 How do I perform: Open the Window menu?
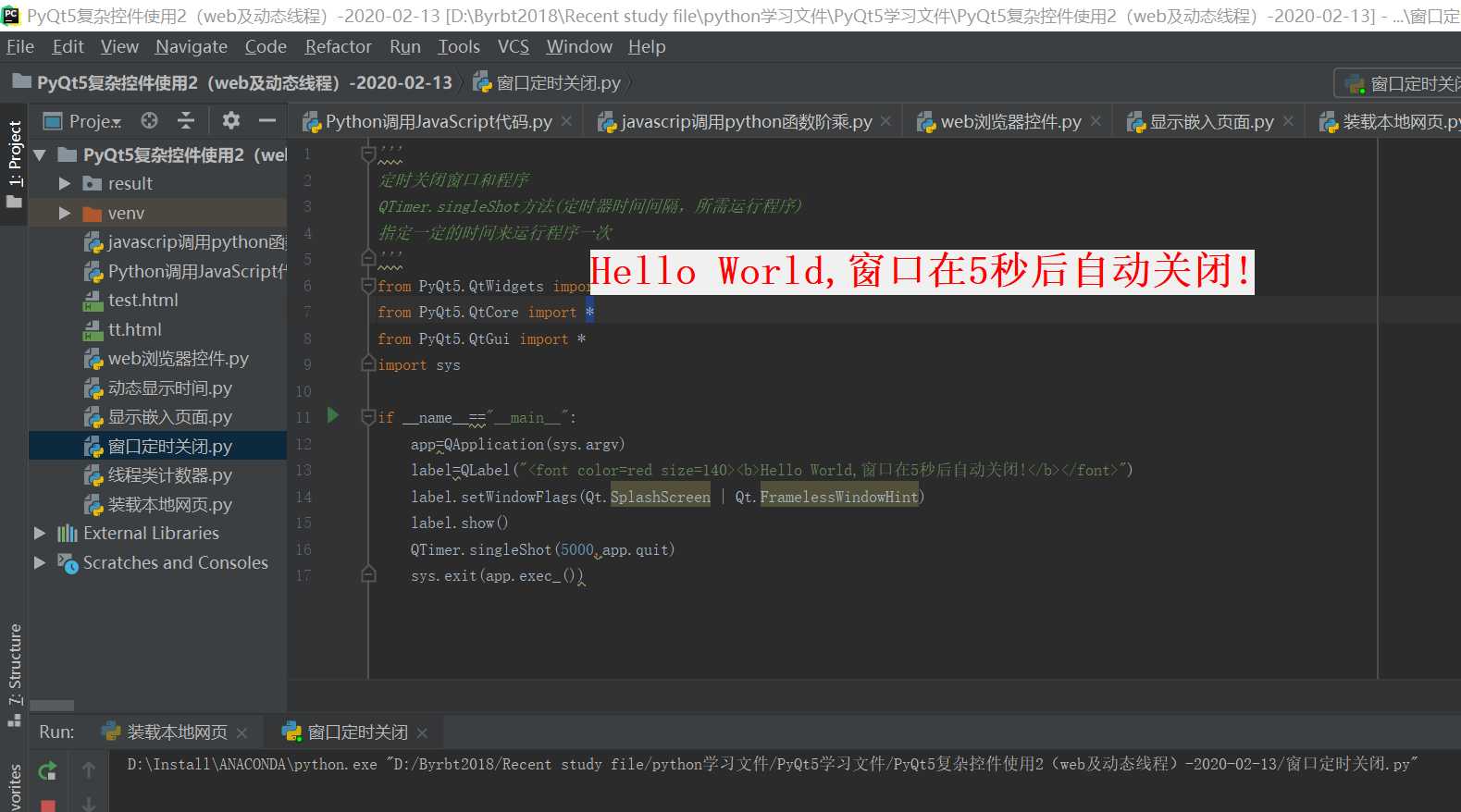coord(578,46)
